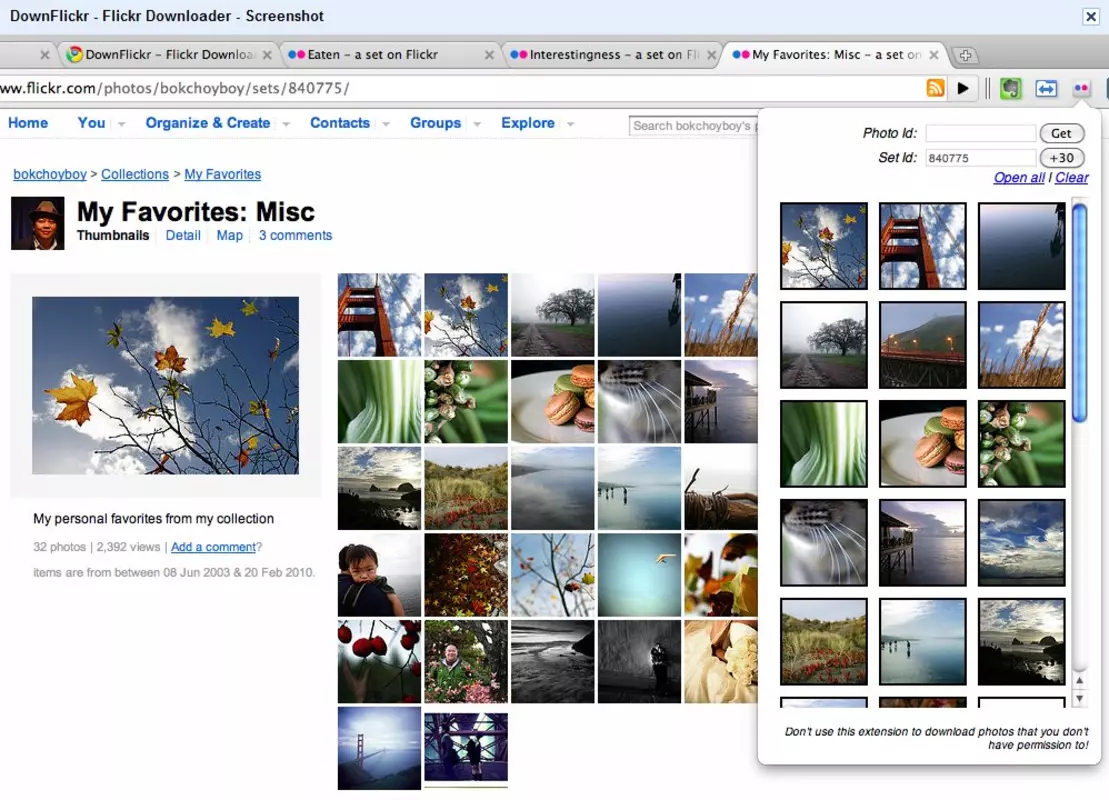Click popup scrollbar up arrow

[1079, 680]
